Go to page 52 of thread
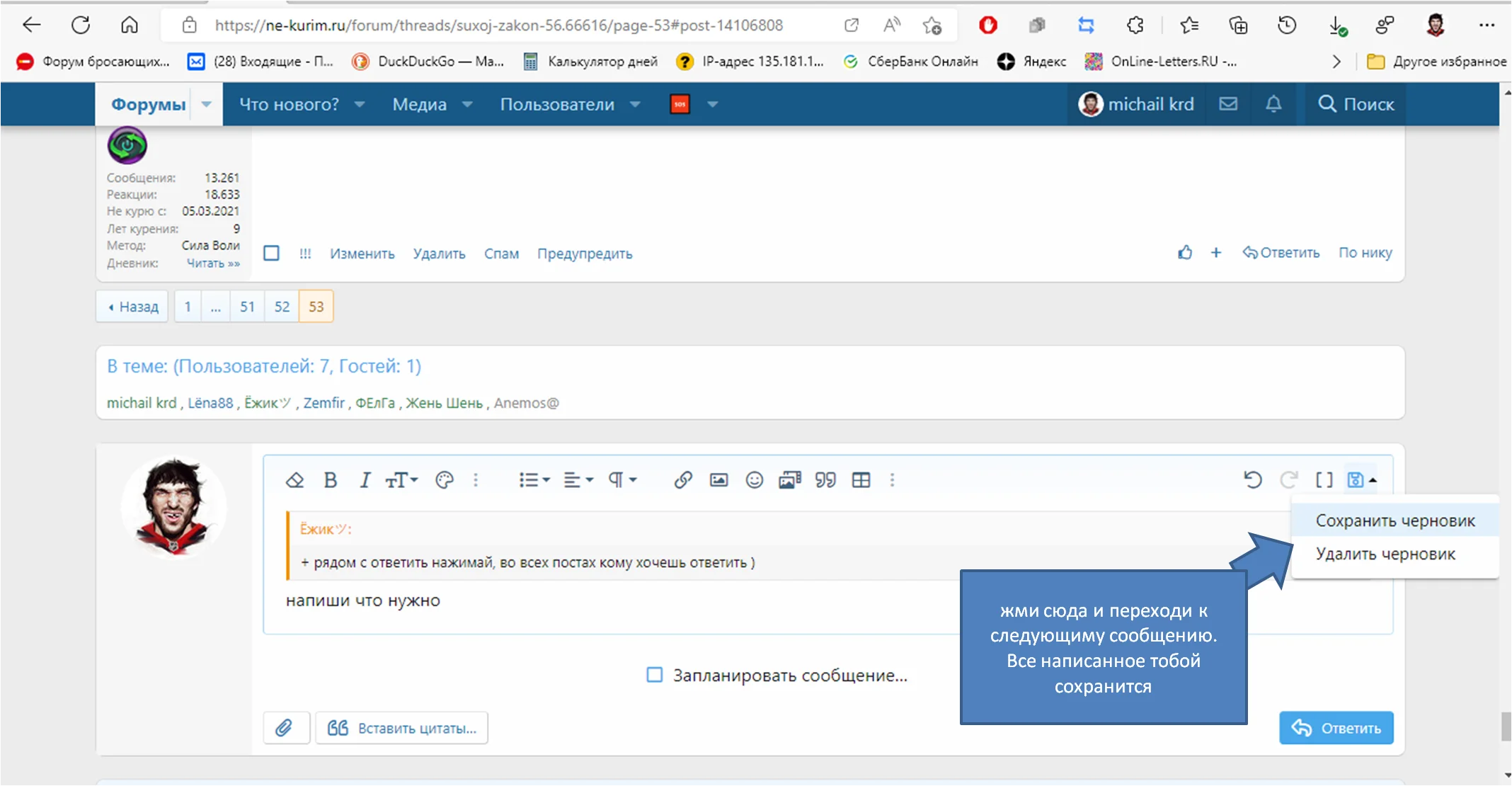The height and width of the screenshot is (786, 1512). 282,307
